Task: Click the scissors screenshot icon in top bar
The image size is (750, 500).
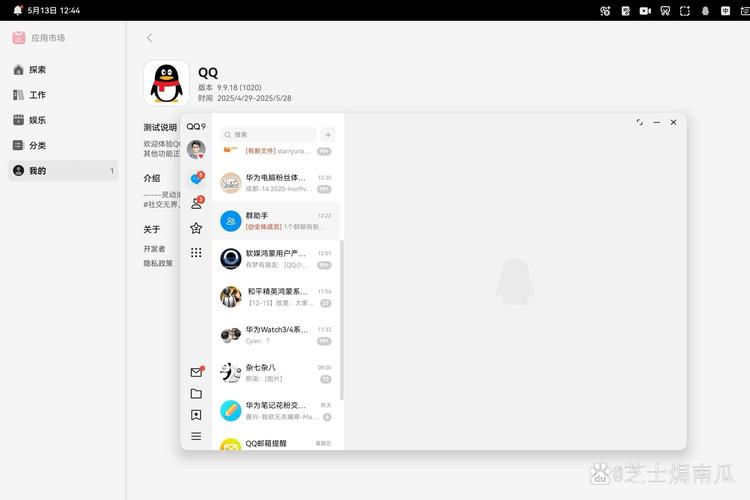Action: click(x=665, y=11)
